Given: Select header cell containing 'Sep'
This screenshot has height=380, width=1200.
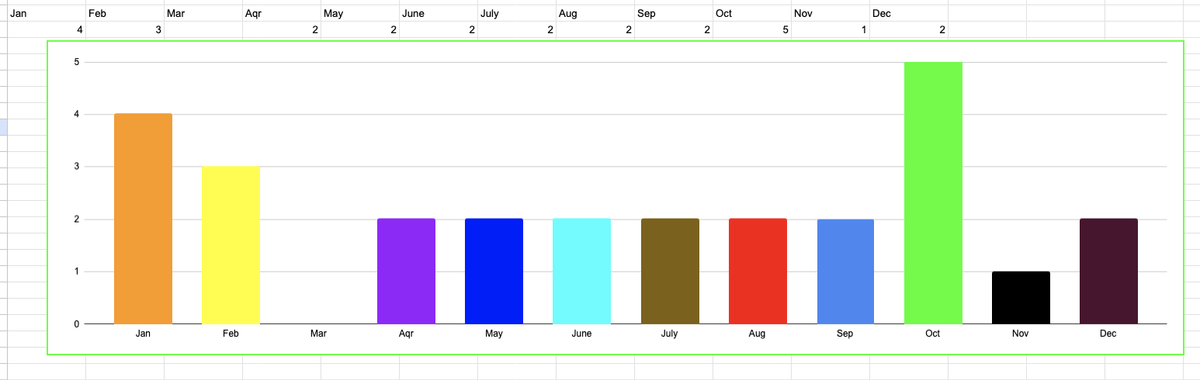Looking at the screenshot, I should tap(674, 13).
